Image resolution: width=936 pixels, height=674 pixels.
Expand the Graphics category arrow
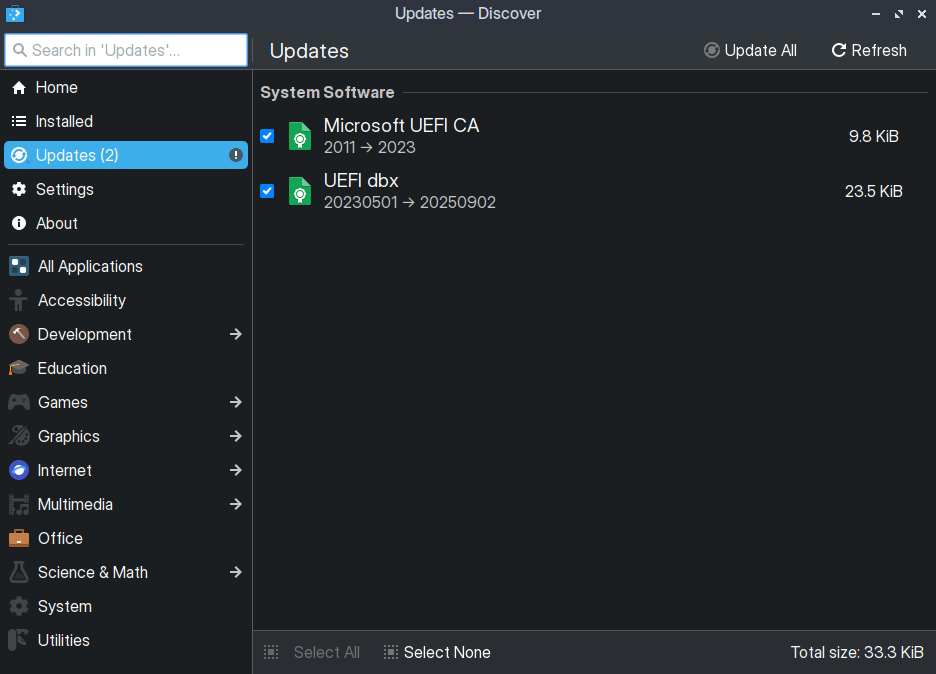[235, 436]
